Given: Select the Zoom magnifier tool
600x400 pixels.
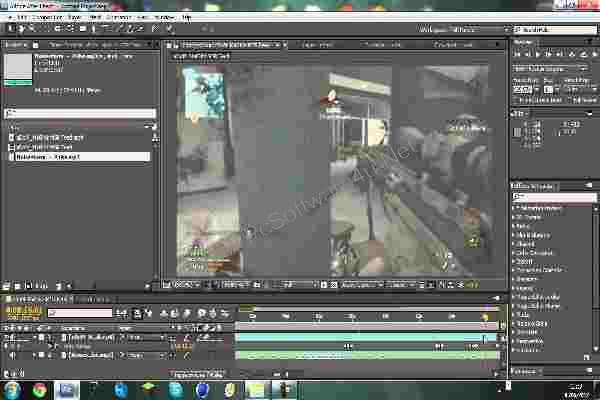Looking at the screenshot, I should point(31,29).
